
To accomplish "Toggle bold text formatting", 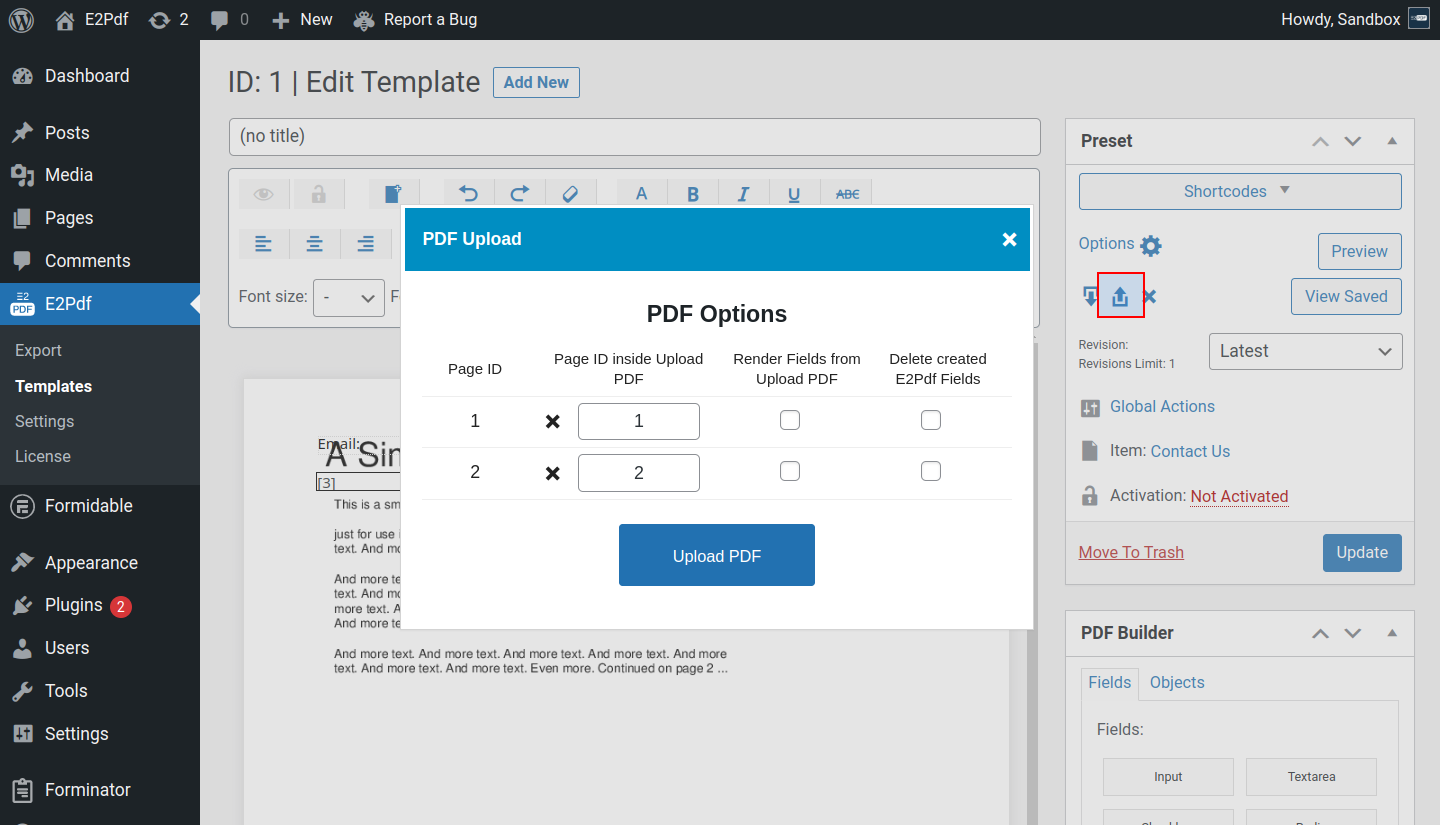I will 692,194.
